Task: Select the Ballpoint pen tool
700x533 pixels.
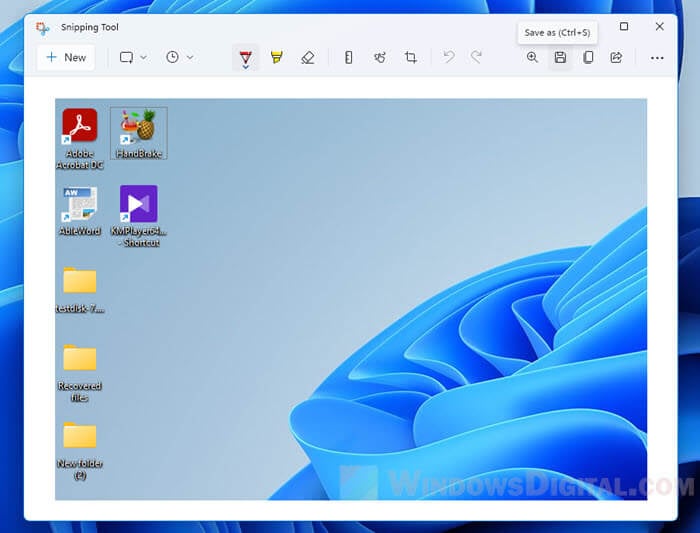Action: tap(246, 57)
